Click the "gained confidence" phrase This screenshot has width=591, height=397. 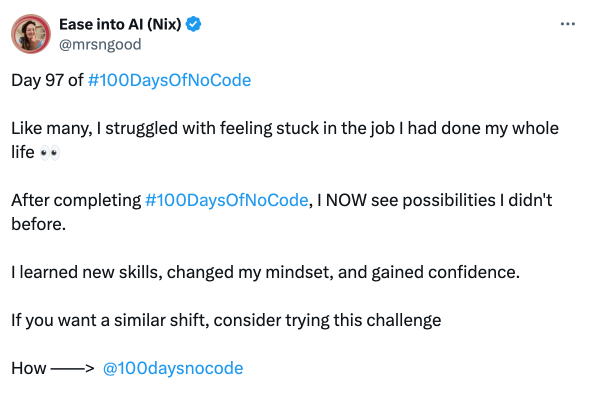[x=446, y=272]
